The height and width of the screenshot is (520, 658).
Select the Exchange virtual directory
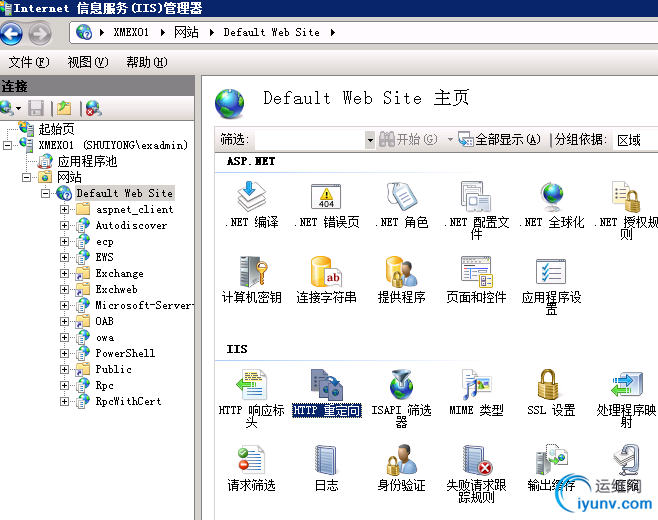click(x=119, y=274)
